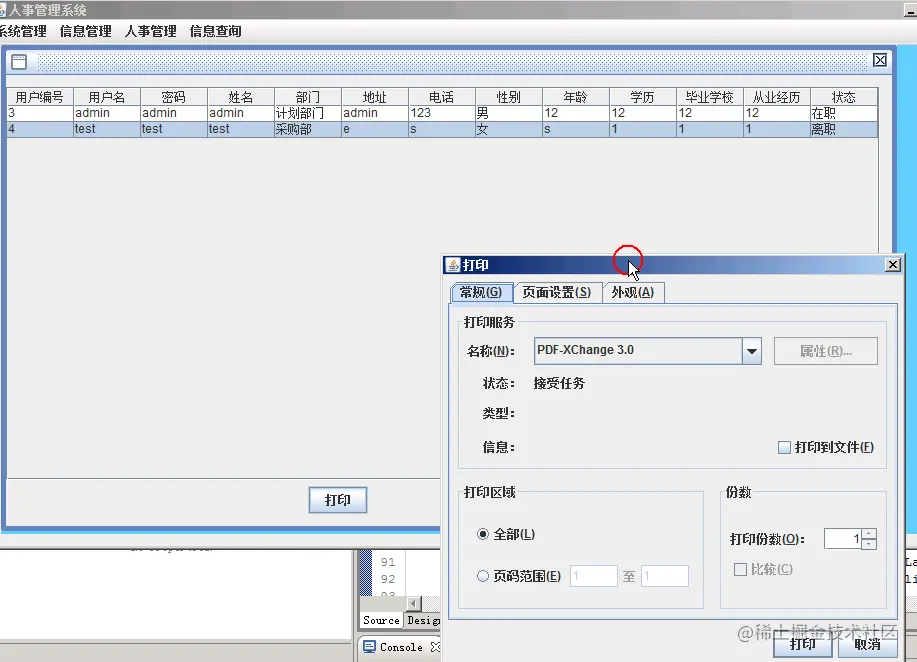Click the starting page number input field

[x=594, y=575]
